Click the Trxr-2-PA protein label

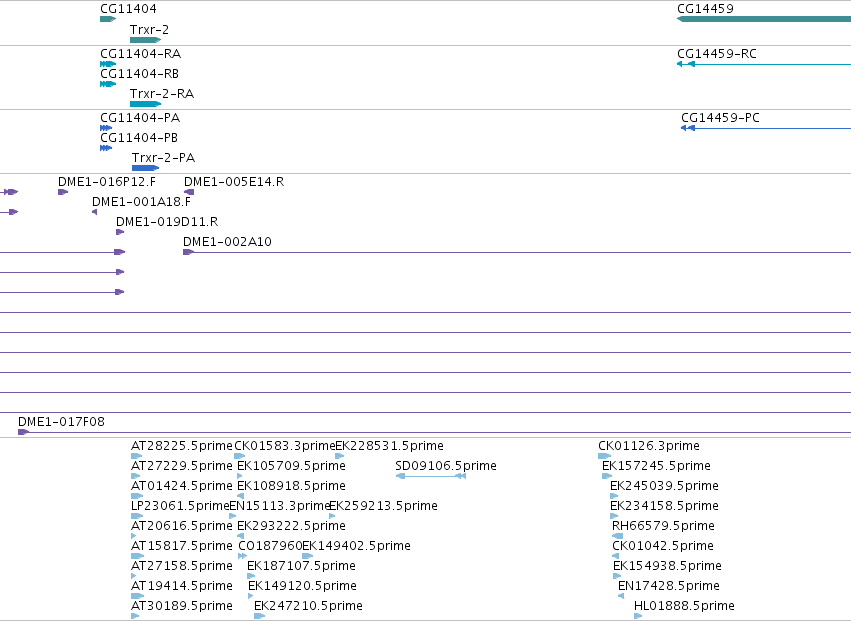pyautogui.click(x=163, y=158)
